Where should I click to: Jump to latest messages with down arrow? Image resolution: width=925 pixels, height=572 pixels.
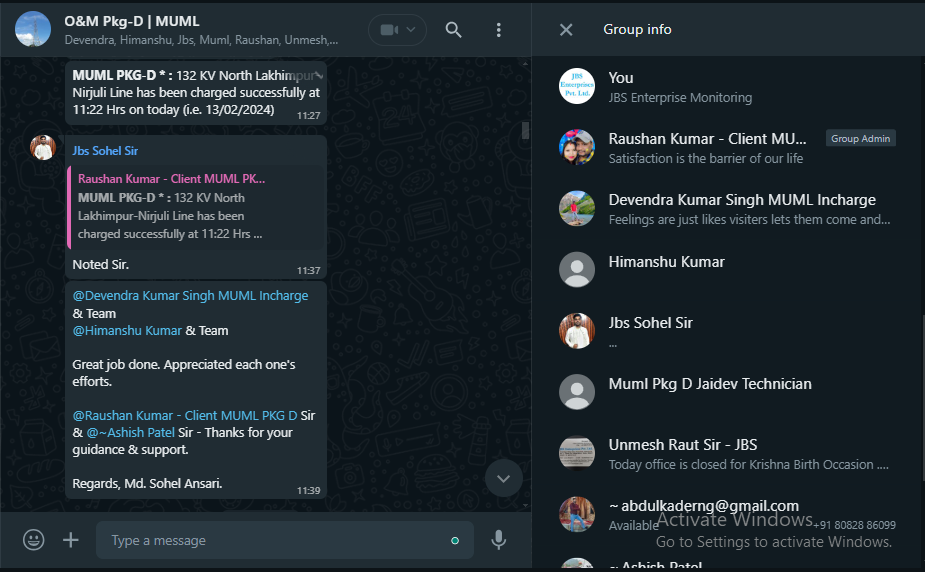pyautogui.click(x=503, y=478)
